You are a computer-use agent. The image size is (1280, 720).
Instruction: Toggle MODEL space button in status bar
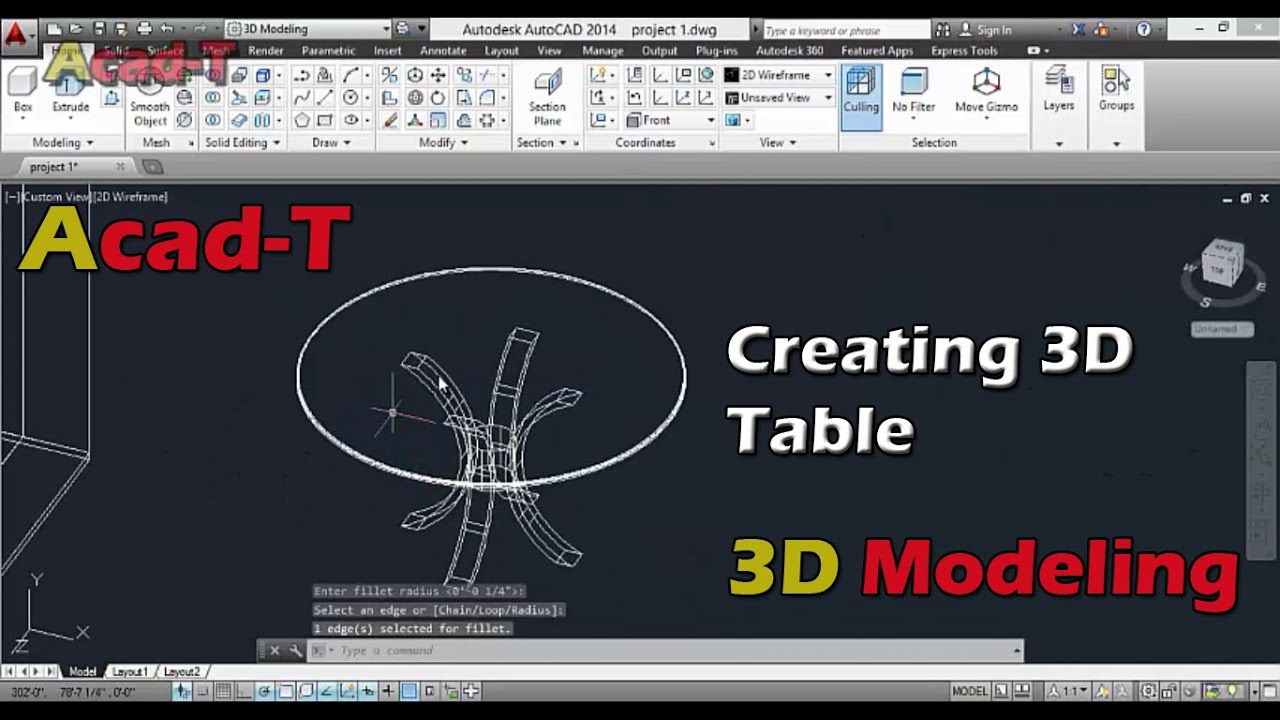click(x=969, y=691)
